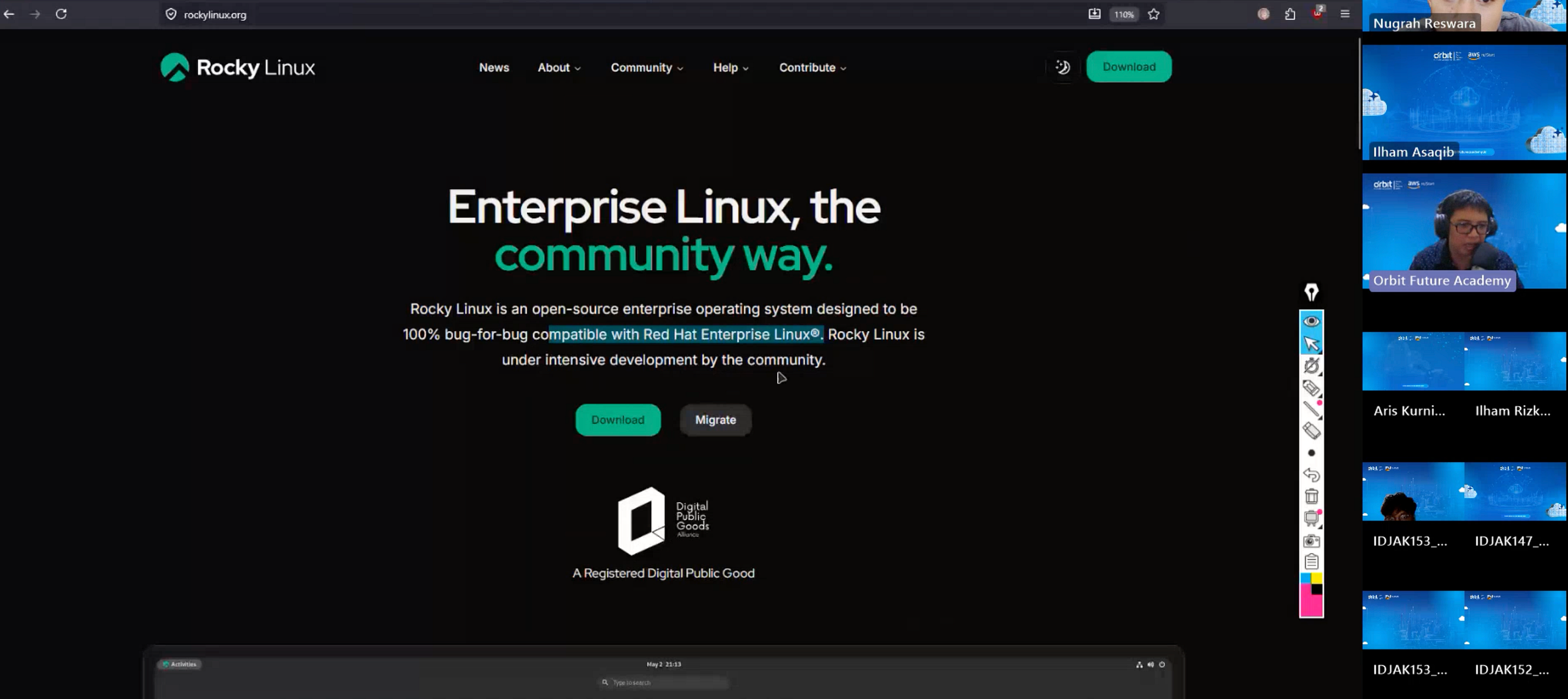Screen dimensions: 1568x699
Task: Click the green Download button under the intro
Action: [617, 420]
